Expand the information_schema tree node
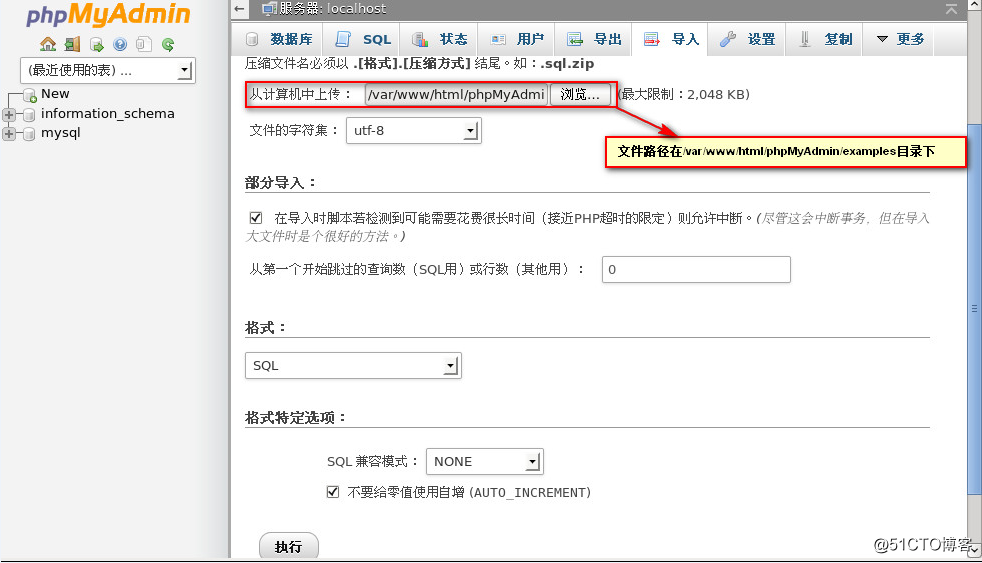Viewport: 982px width, 563px height. click(9, 115)
